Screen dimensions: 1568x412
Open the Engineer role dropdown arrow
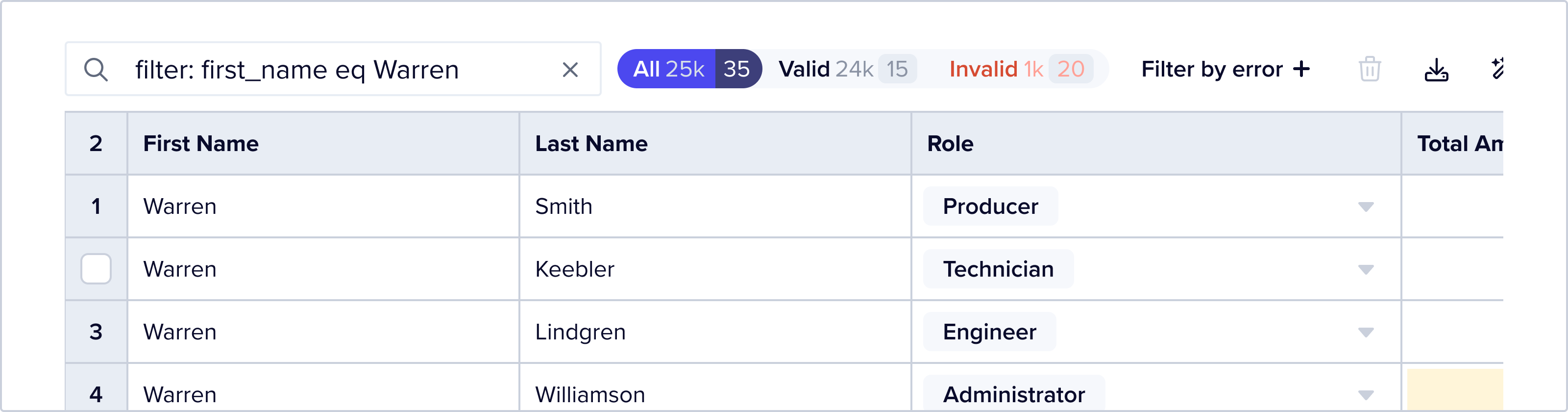tap(1365, 332)
